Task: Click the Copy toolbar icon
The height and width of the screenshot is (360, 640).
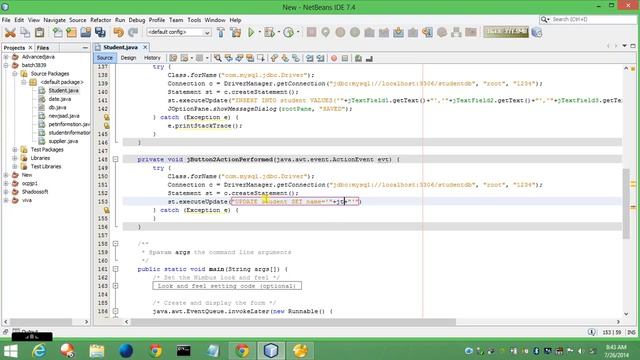Action: point(25,32)
